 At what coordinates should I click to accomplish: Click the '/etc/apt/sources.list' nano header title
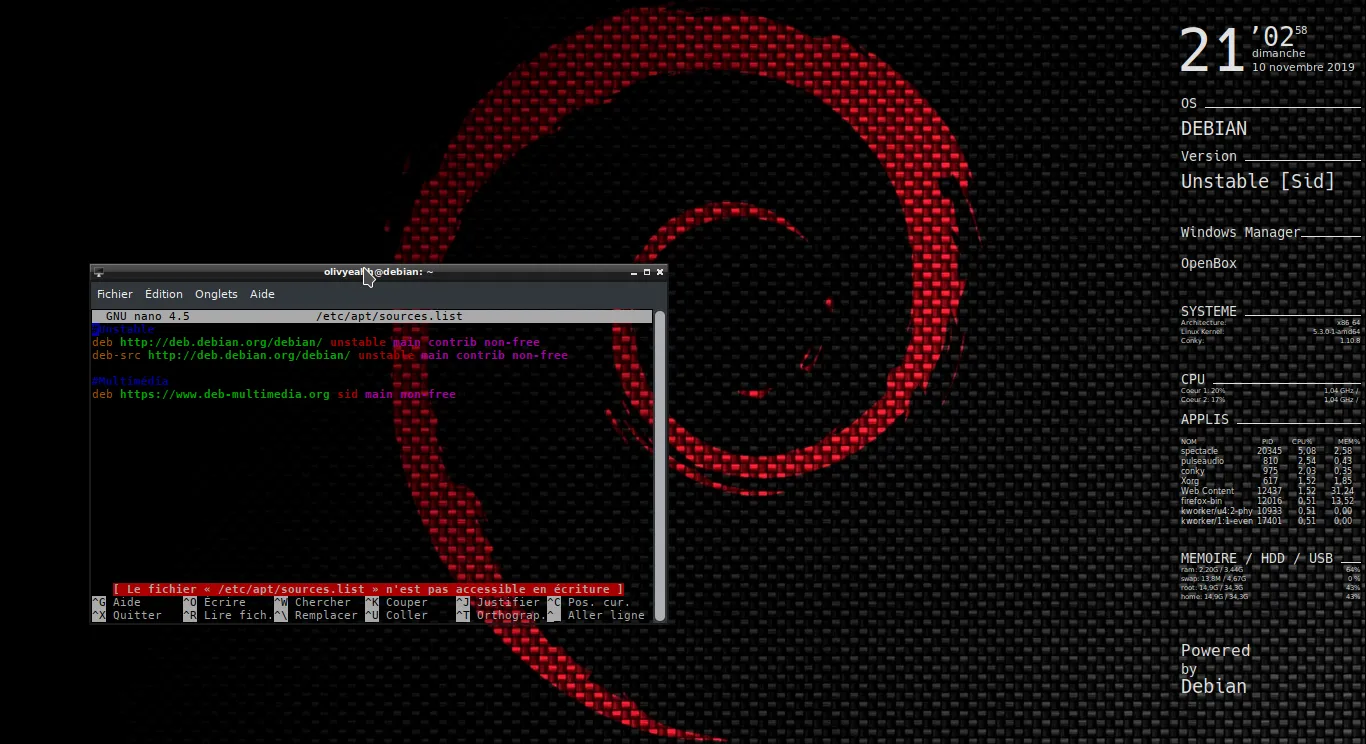click(x=389, y=316)
